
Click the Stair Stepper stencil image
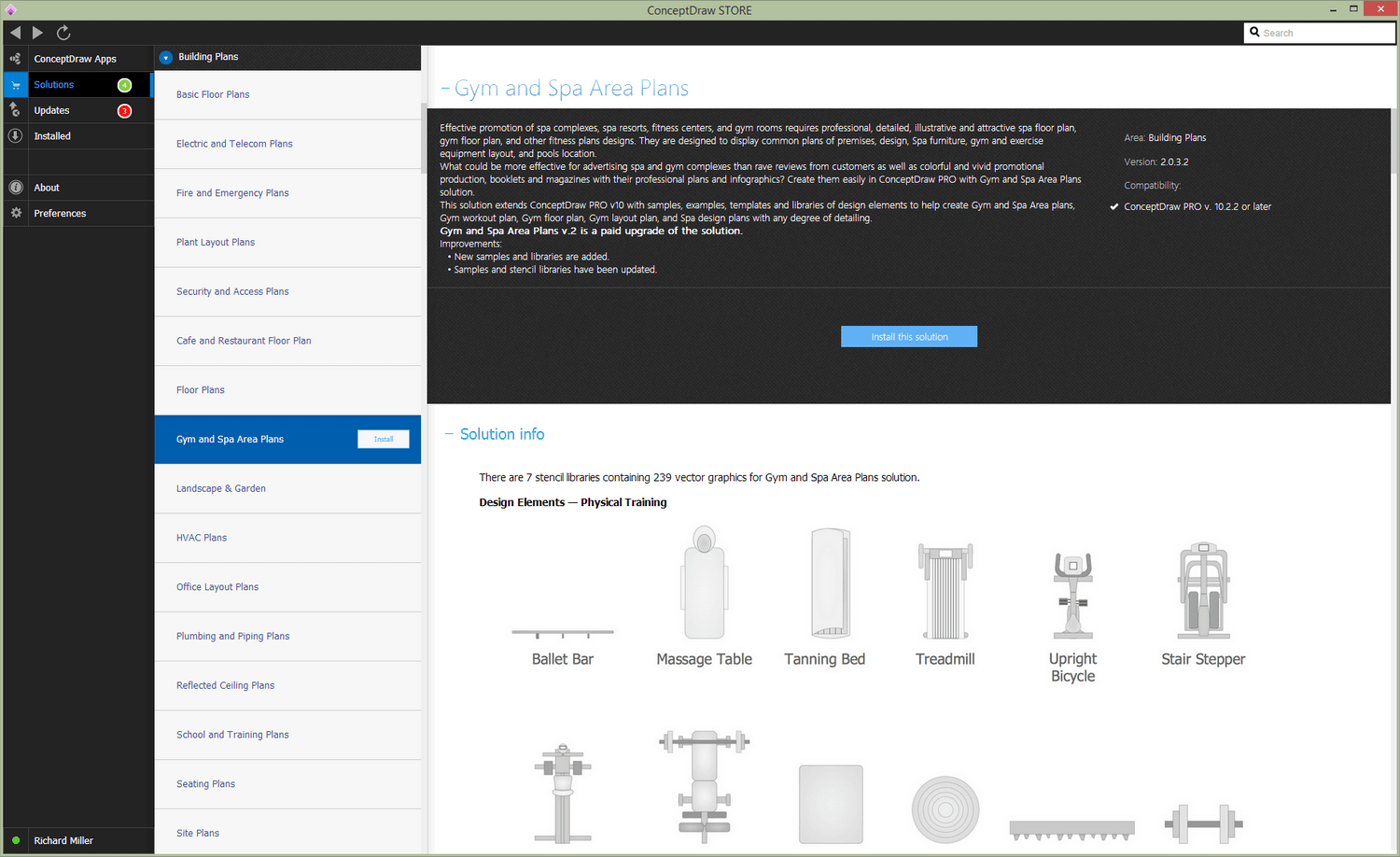tap(1203, 590)
